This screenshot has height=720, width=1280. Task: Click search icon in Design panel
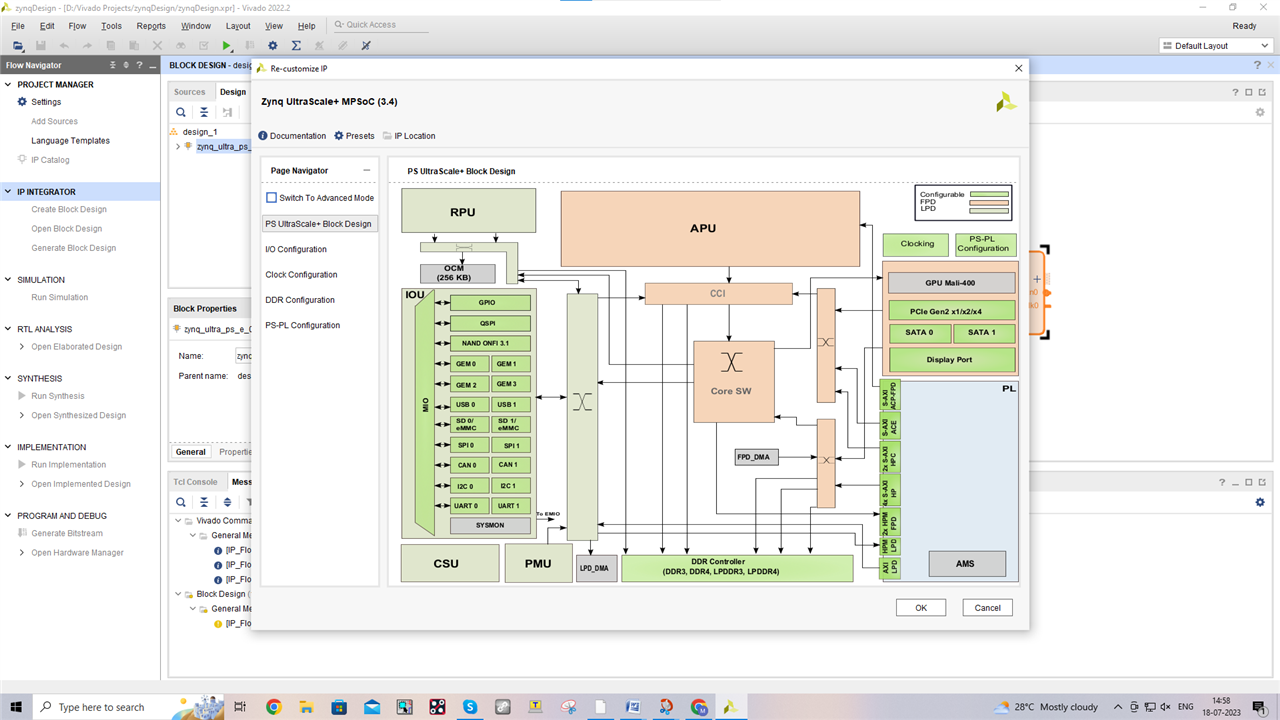click(181, 113)
